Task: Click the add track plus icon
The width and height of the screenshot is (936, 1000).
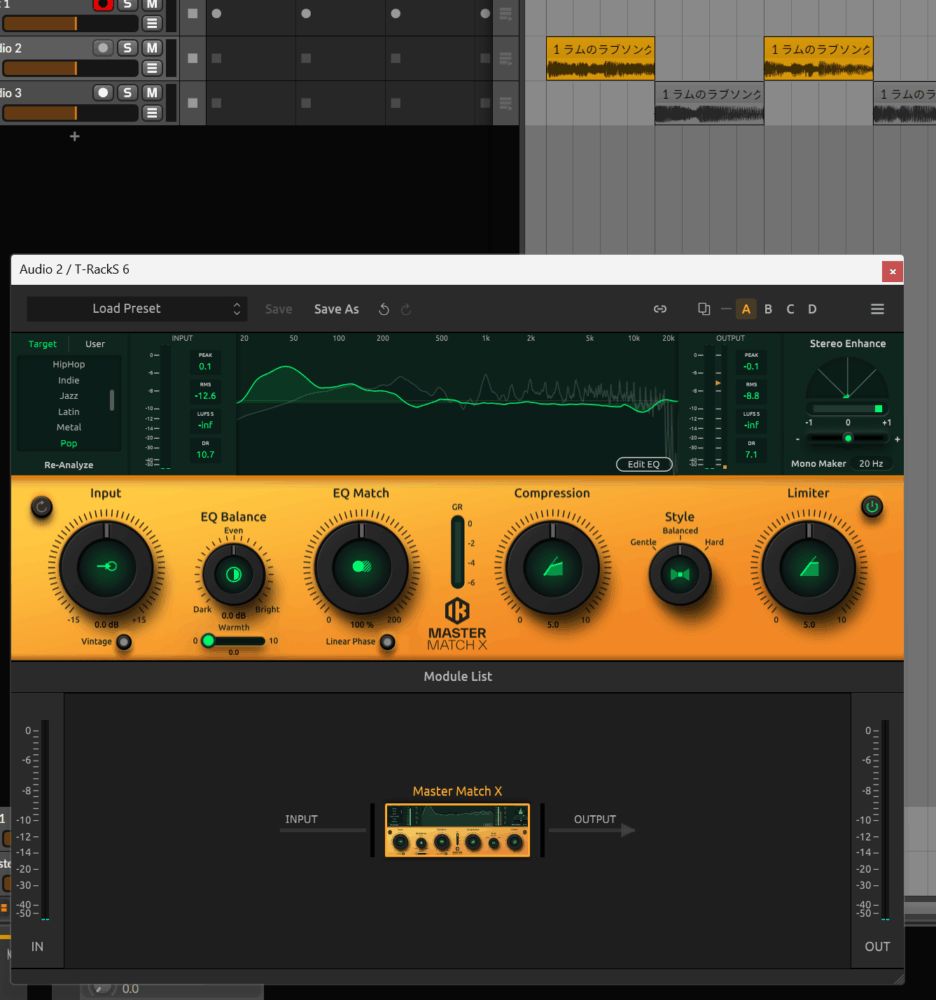Action: (75, 136)
